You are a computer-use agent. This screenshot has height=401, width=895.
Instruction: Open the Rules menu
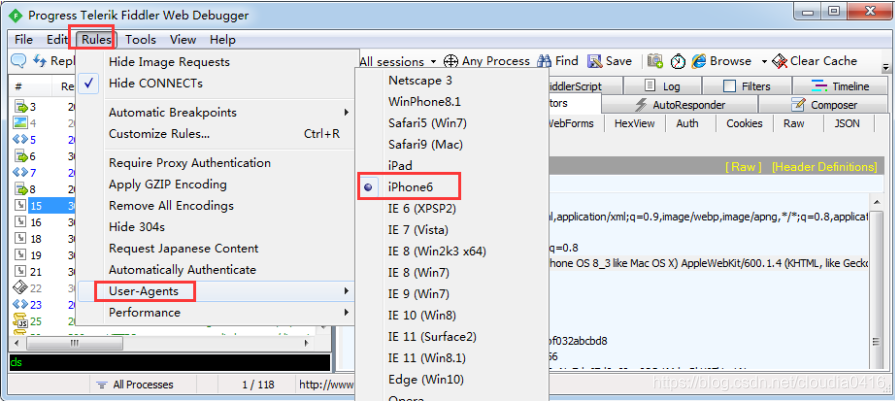[96, 39]
